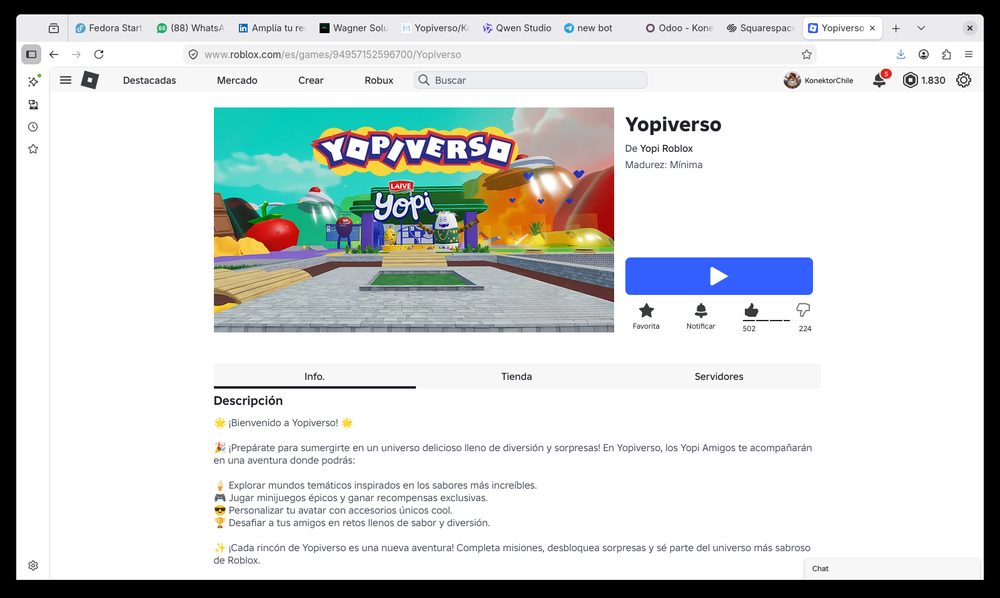The width and height of the screenshot is (1000, 598).
Task: Select the Tienda tab
Action: click(x=517, y=376)
